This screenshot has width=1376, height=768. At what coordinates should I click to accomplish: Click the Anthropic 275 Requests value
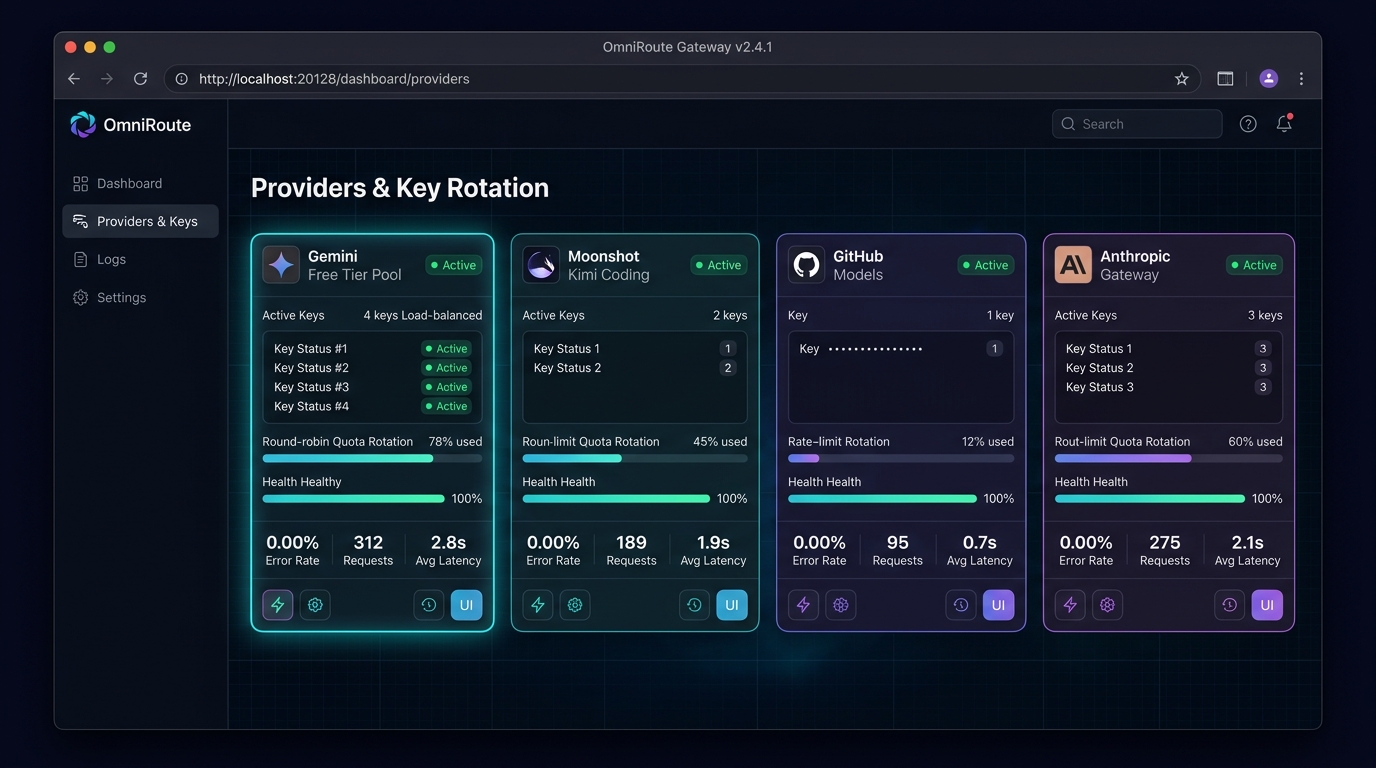click(x=1165, y=543)
